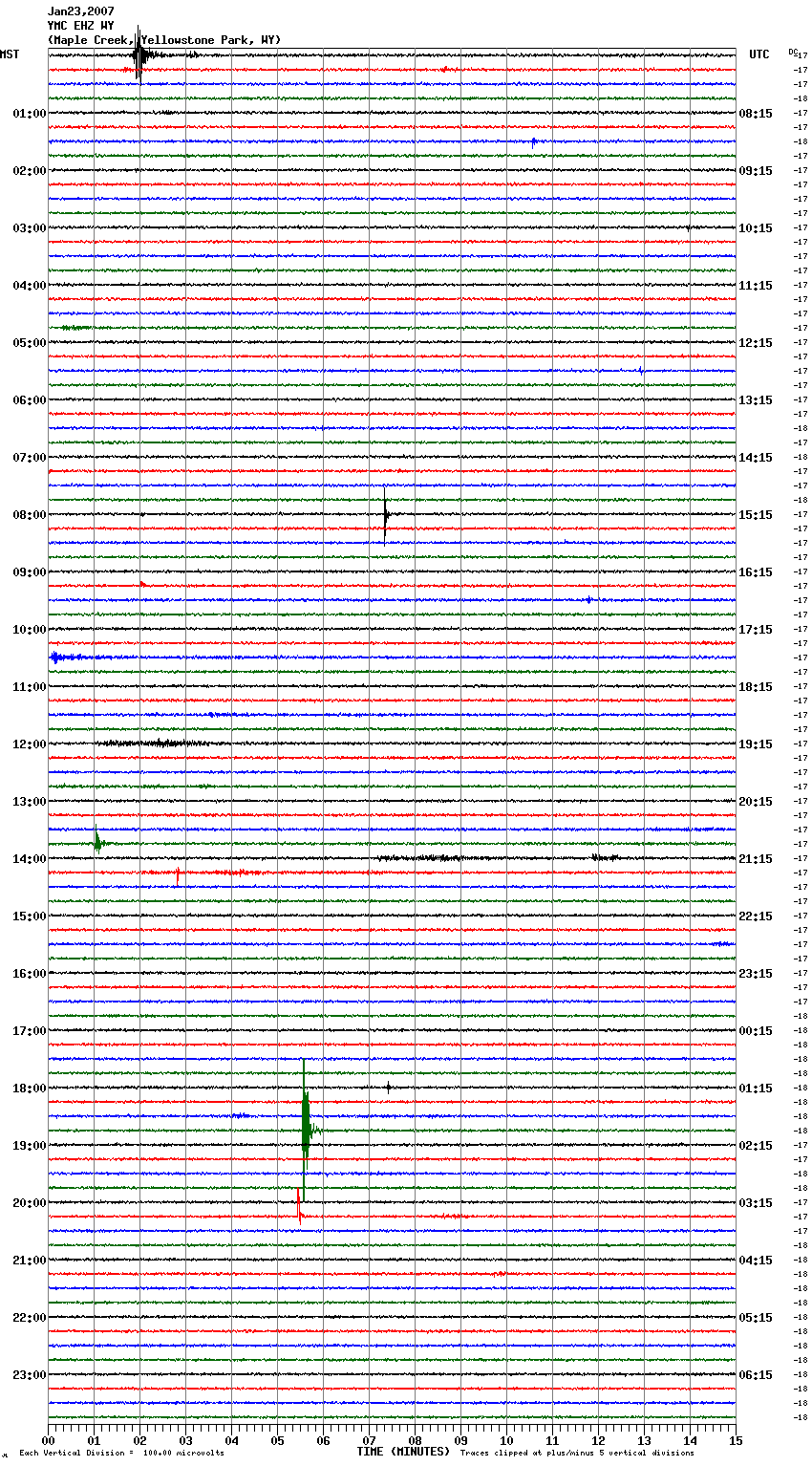Click the 02:15 UTC time label
This screenshot has height=1466, width=812.
coord(756,1146)
